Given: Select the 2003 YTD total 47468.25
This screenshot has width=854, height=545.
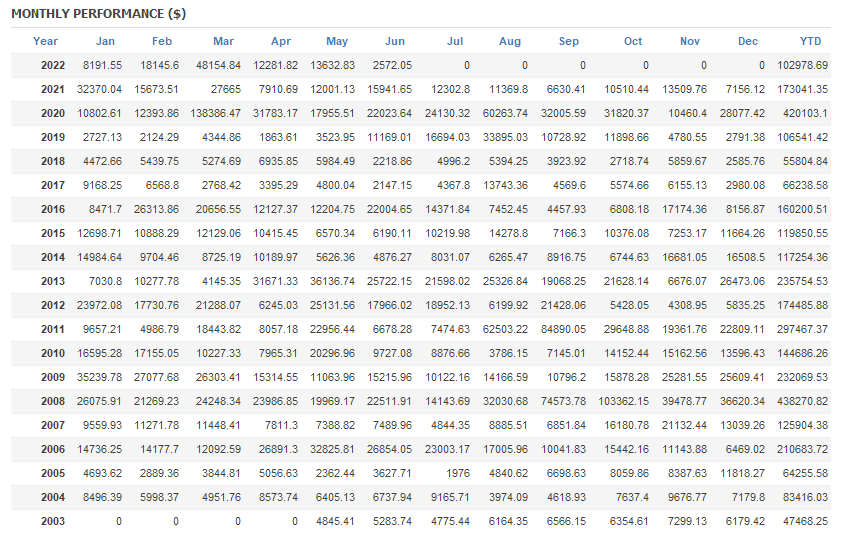Looking at the screenshot, I should [x=803, y=521].
